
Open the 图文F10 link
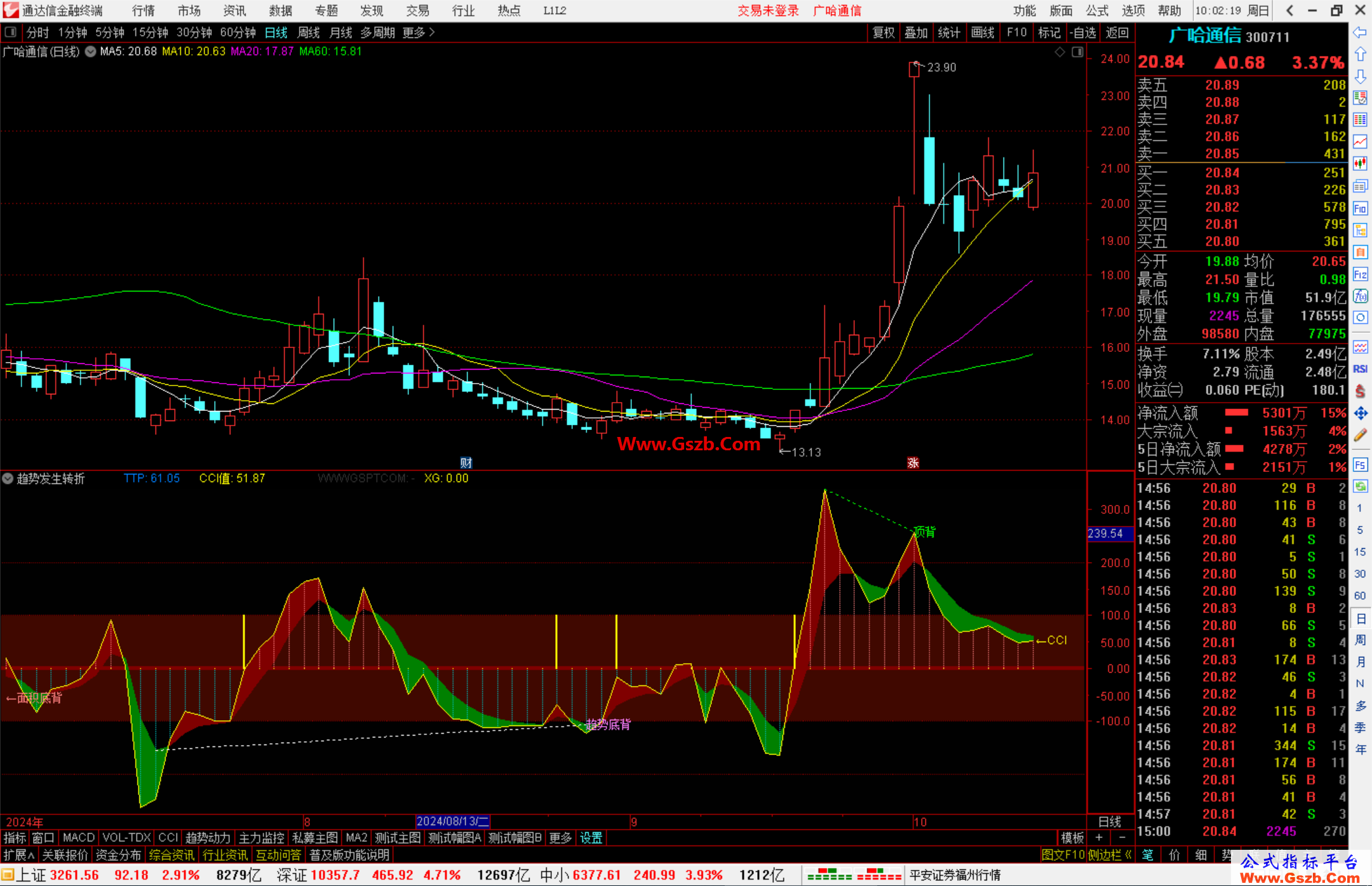click(1063, 855)
